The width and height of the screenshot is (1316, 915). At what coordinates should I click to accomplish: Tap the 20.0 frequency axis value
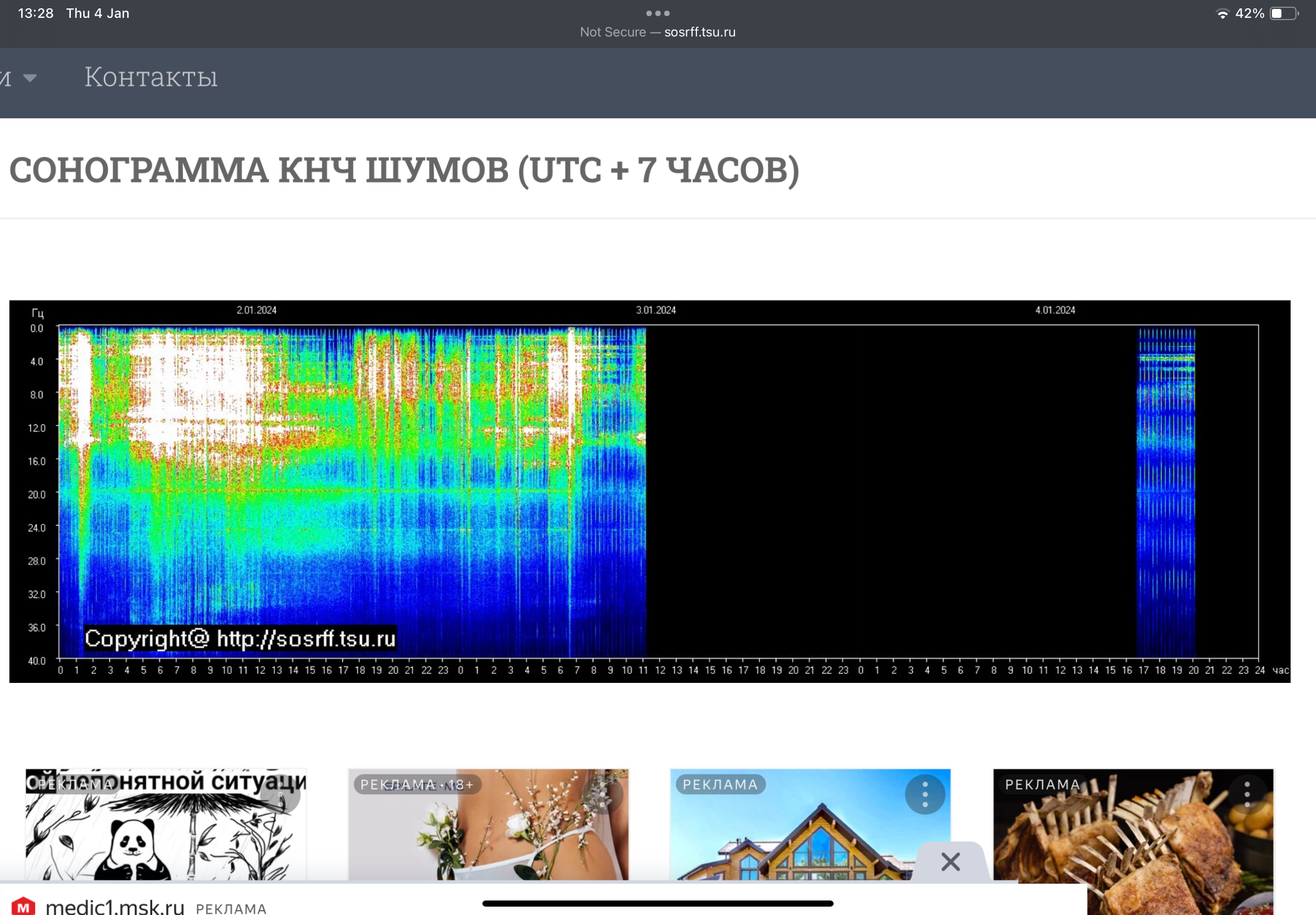click(37, 494)
